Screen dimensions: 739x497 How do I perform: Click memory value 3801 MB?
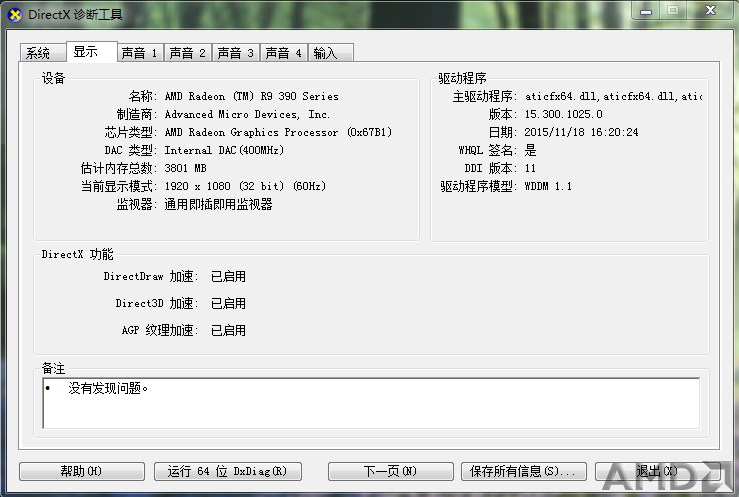(185, 168)
